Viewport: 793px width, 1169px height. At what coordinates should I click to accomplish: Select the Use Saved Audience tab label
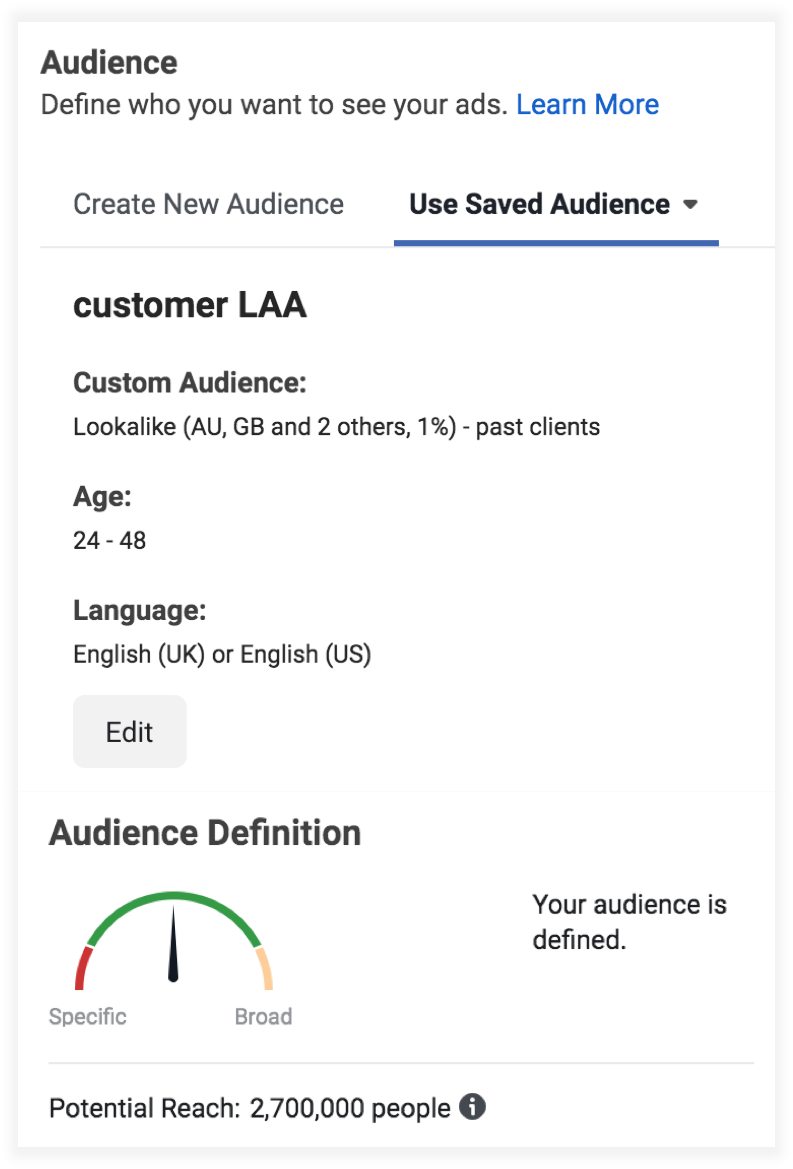coord(539,204)
